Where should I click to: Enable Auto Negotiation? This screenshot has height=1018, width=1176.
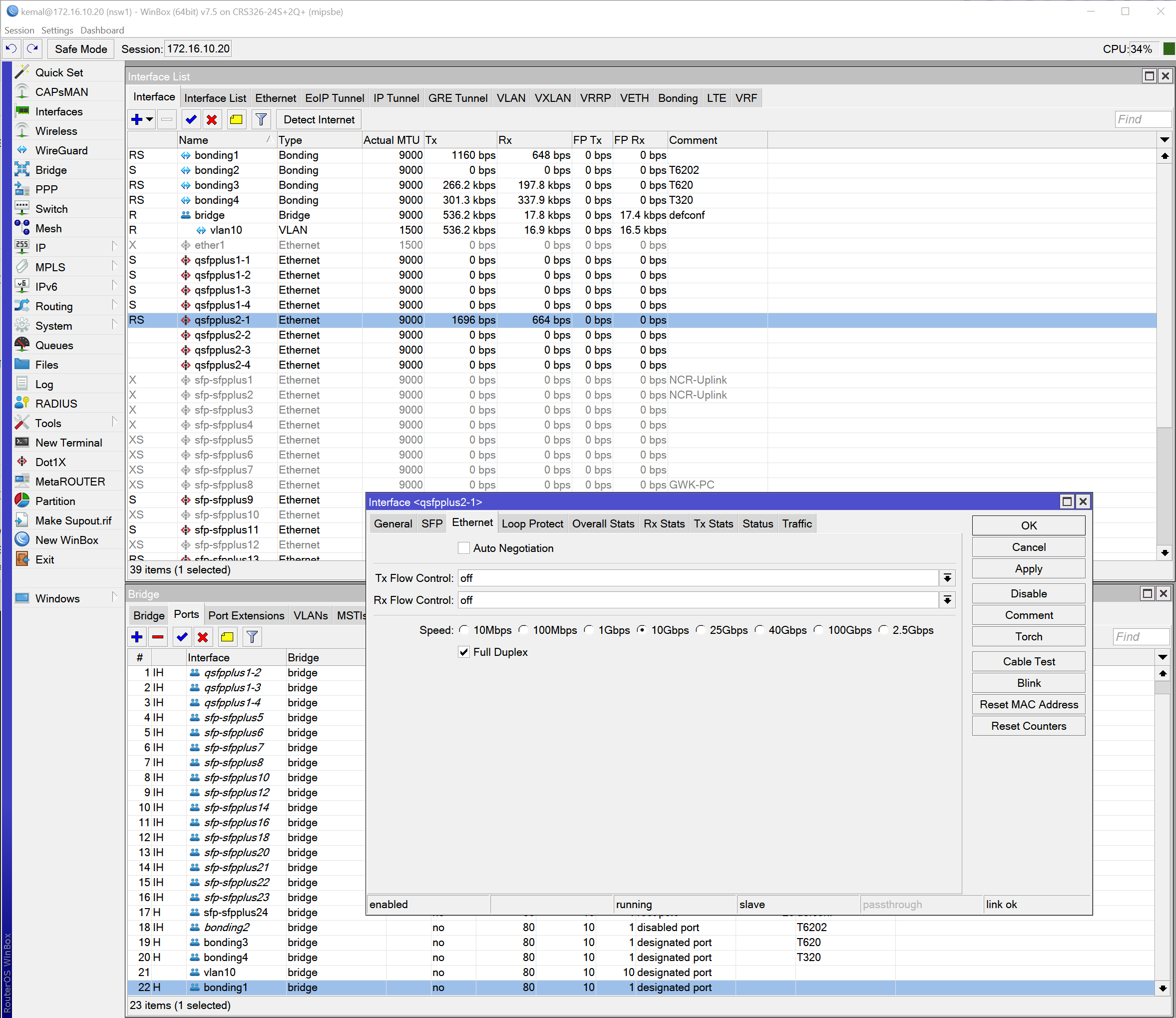[x=464, y=547]
